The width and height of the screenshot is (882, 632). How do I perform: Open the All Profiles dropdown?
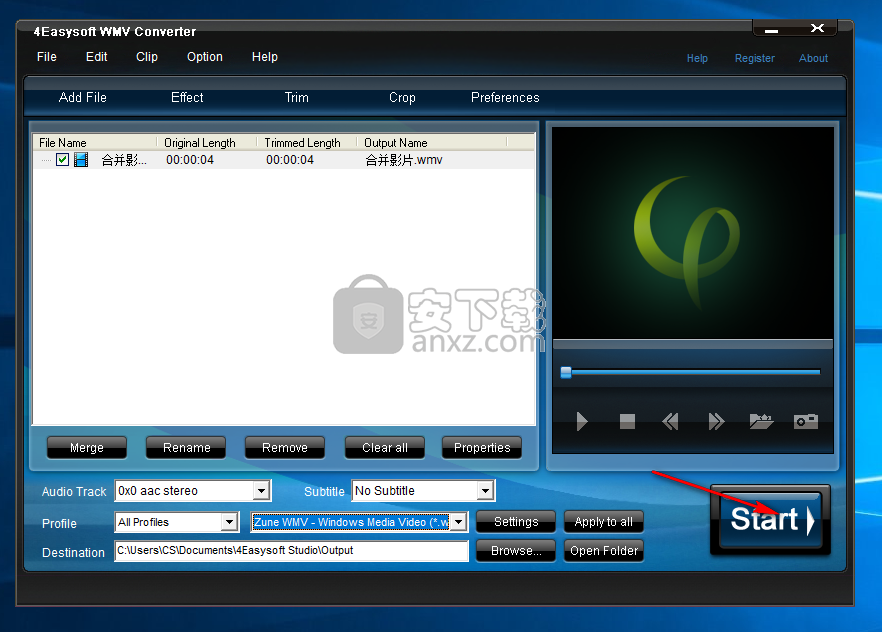coord(229,522)
